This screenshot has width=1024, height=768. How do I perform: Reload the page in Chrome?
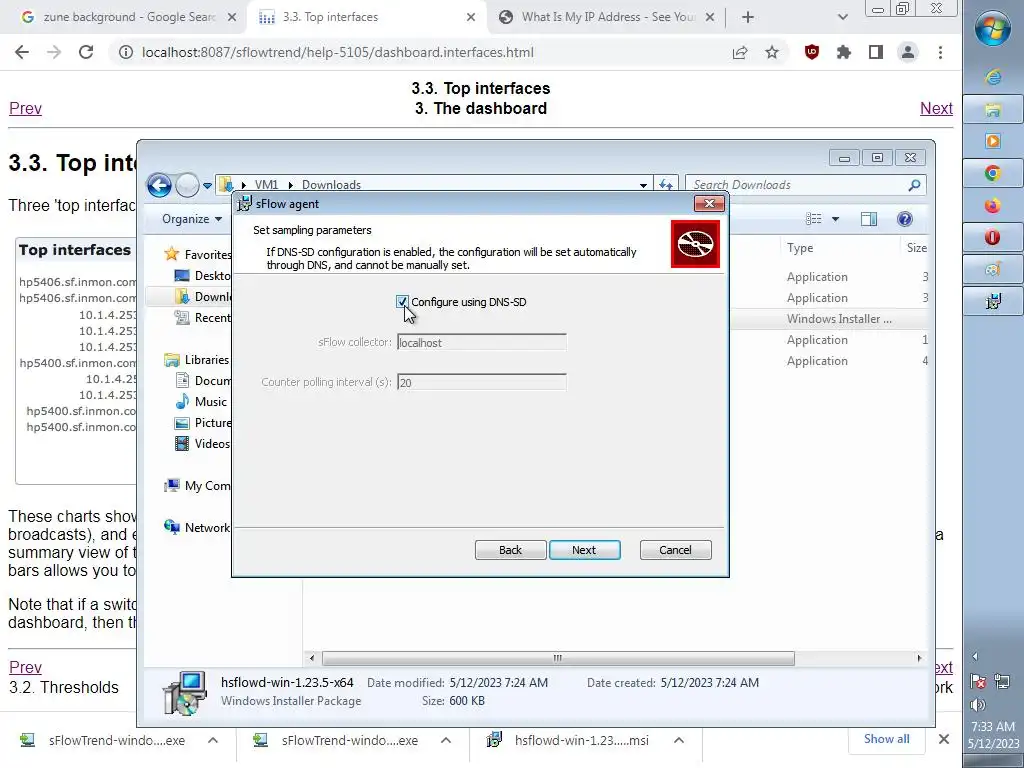[86, 52]
